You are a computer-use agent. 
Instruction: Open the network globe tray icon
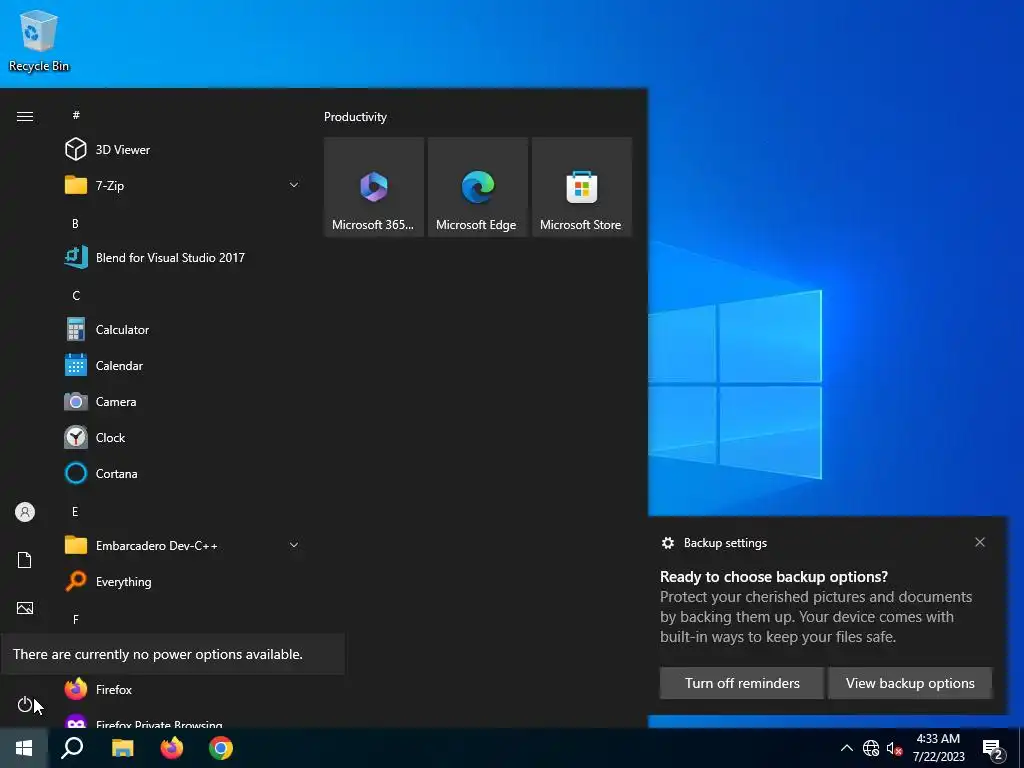(x=871, y=748)
